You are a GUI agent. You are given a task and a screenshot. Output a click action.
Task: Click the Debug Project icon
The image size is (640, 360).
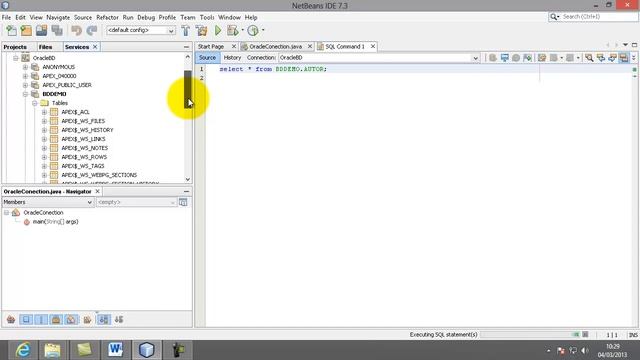click(232, 31)
